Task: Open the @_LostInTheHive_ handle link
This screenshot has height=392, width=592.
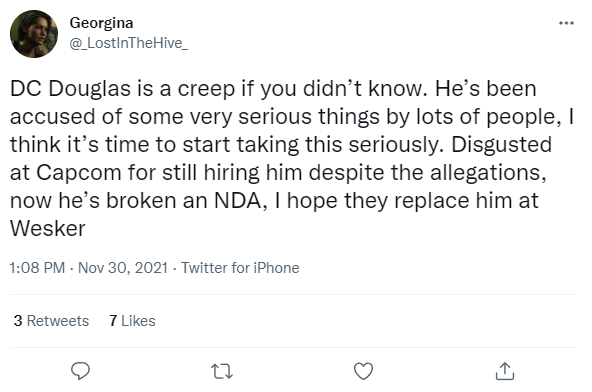Action: coord(128,43)
